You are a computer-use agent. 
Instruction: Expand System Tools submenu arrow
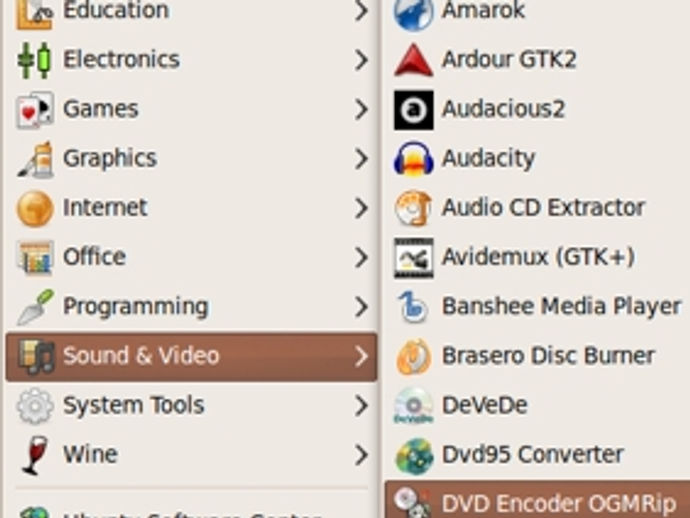tap(361, 406)
